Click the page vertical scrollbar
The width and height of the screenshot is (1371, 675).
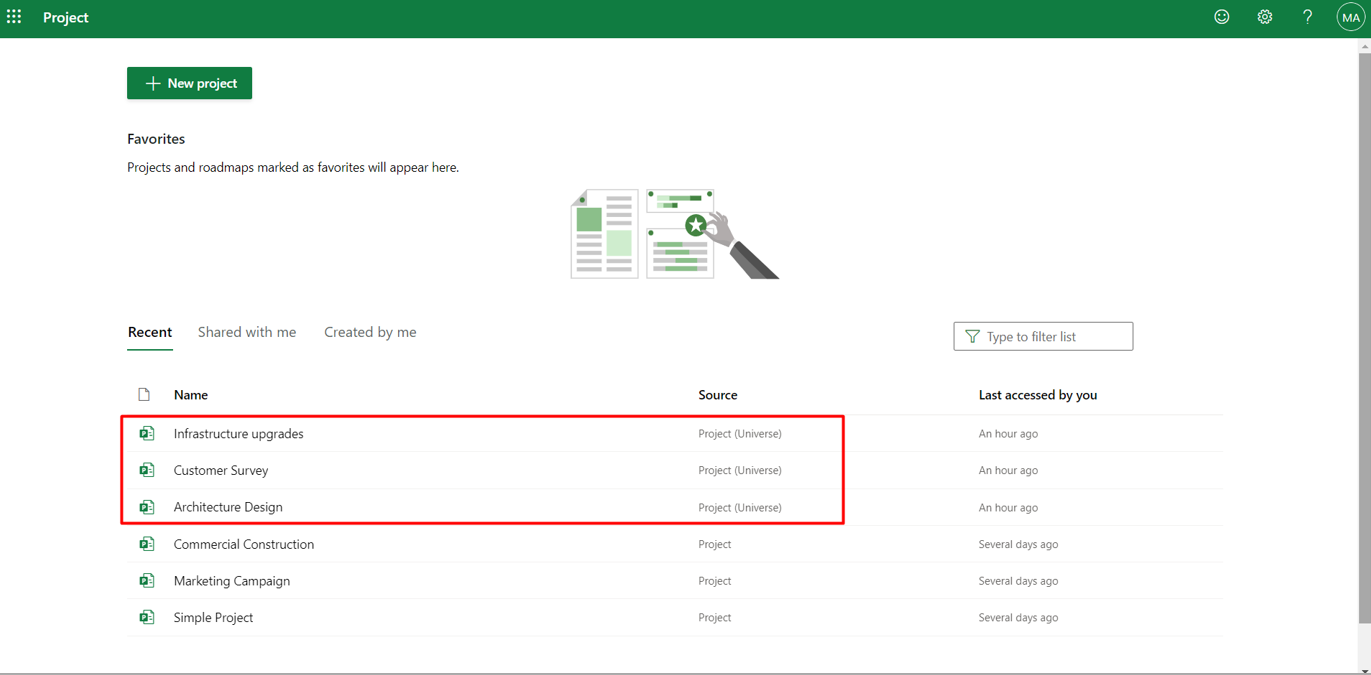point(1365,338)
